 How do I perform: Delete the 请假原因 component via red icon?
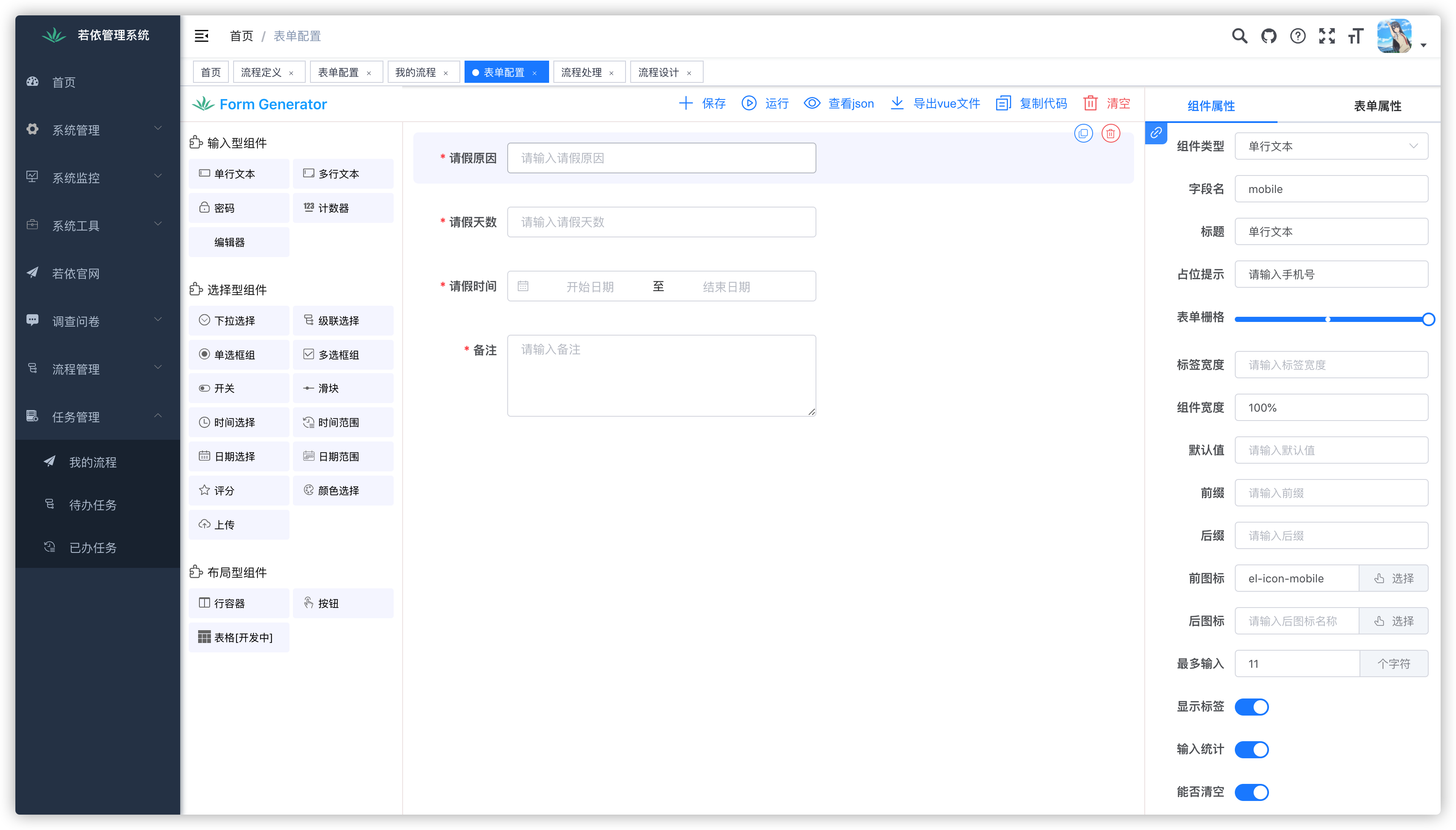click(1110, 133)
